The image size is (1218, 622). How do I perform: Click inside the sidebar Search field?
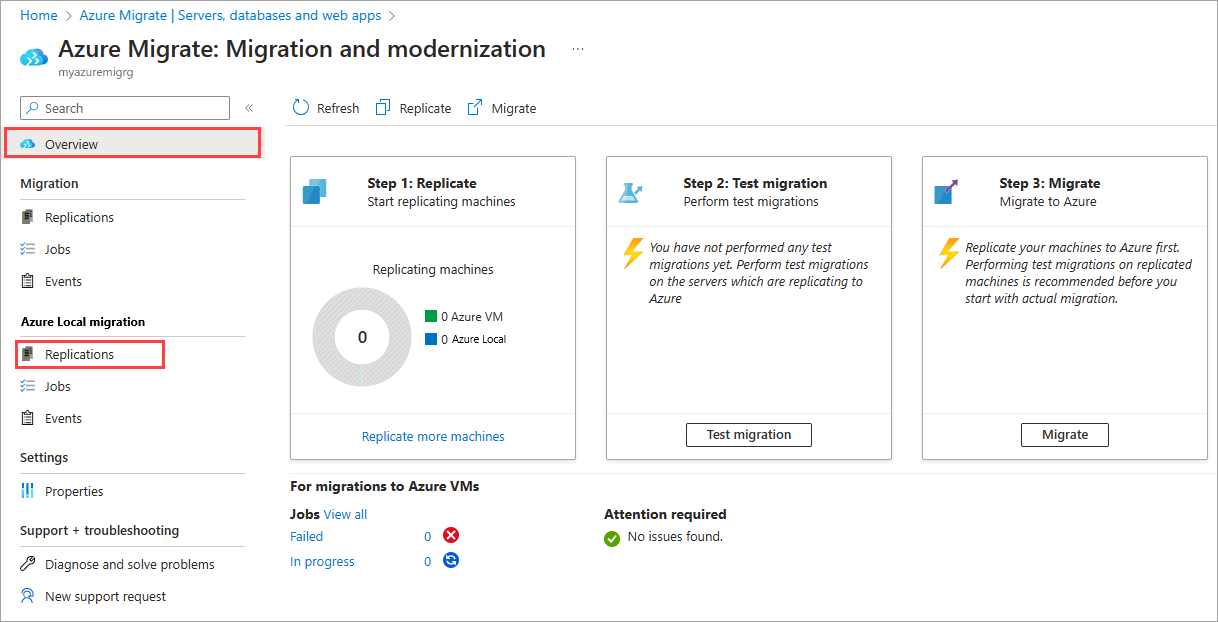coord(124,107)
